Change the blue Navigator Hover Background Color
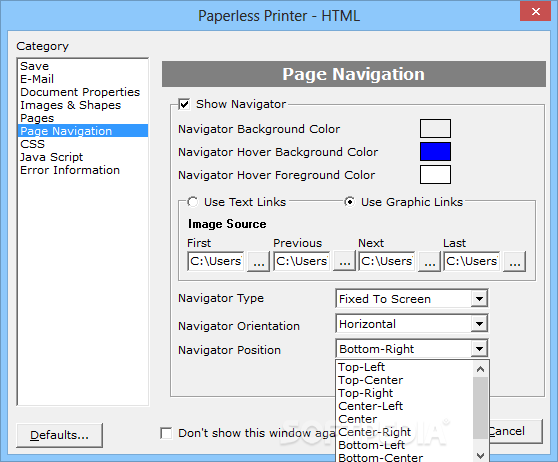Image resolution: width=558 pixels, height=462 pixels. [435, 152]
